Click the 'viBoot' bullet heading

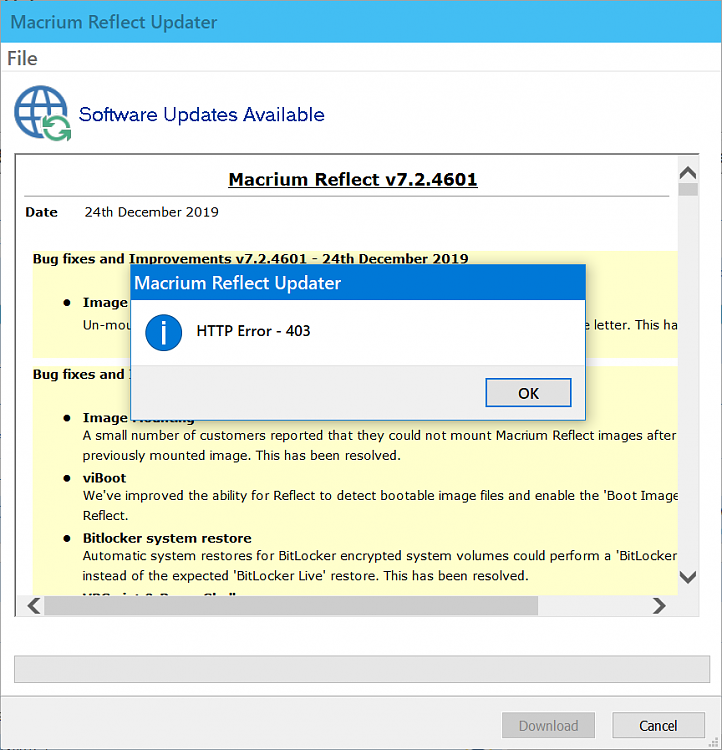click(104, 478)
